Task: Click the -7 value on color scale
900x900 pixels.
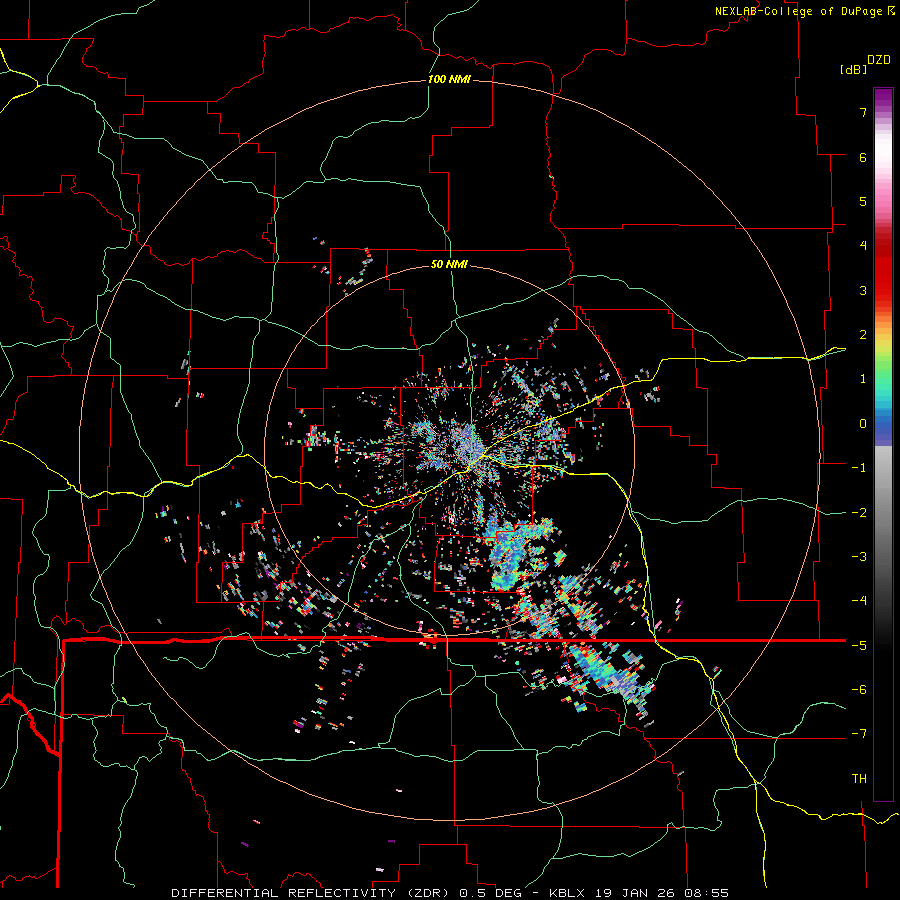Action: [859, 734]
